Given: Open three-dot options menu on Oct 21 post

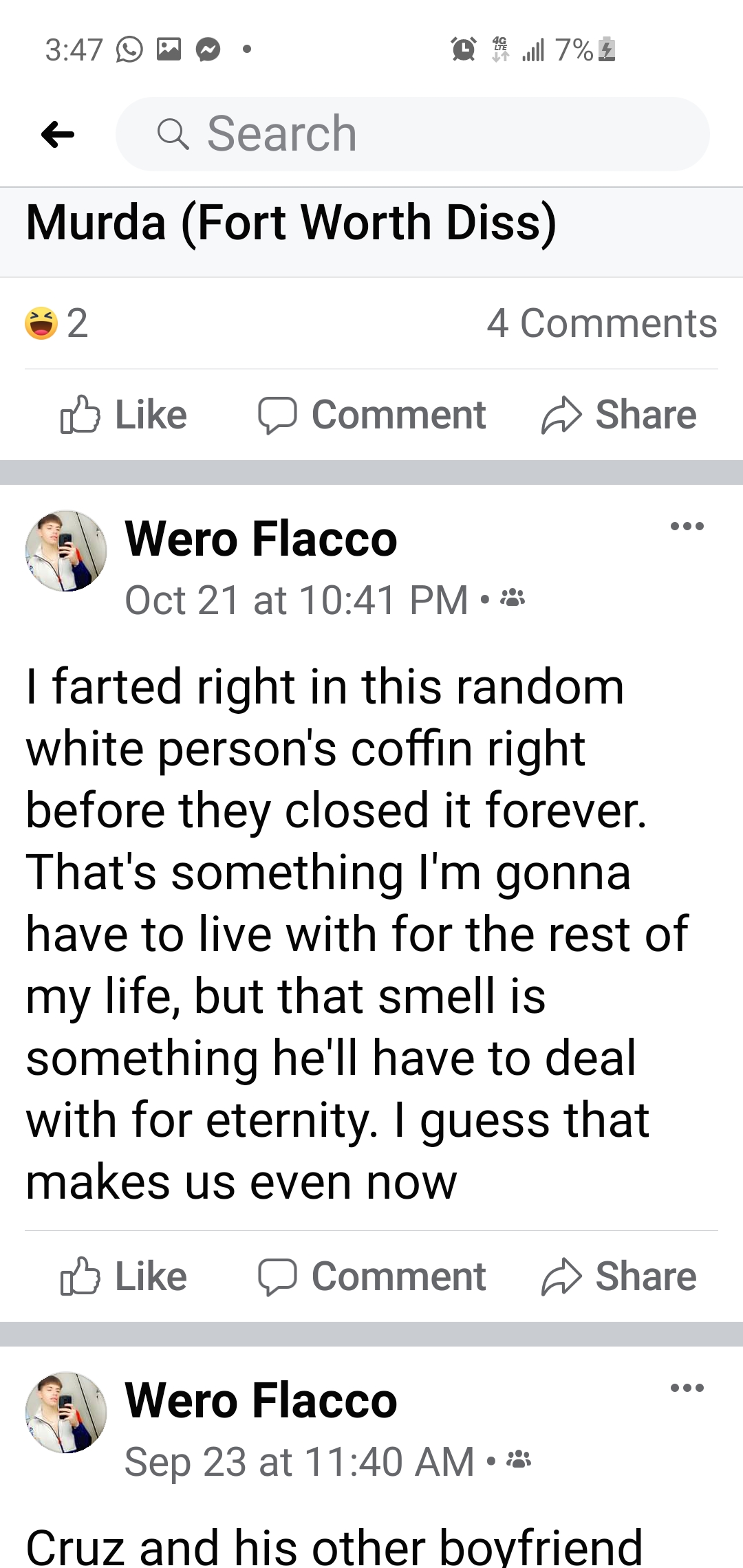Looking at the screenshot, I should pos(687,527).
